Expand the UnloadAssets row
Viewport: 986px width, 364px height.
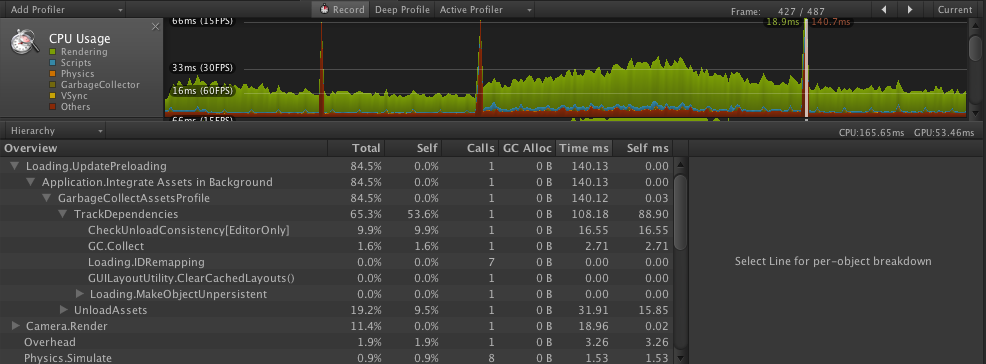[64, 310]
